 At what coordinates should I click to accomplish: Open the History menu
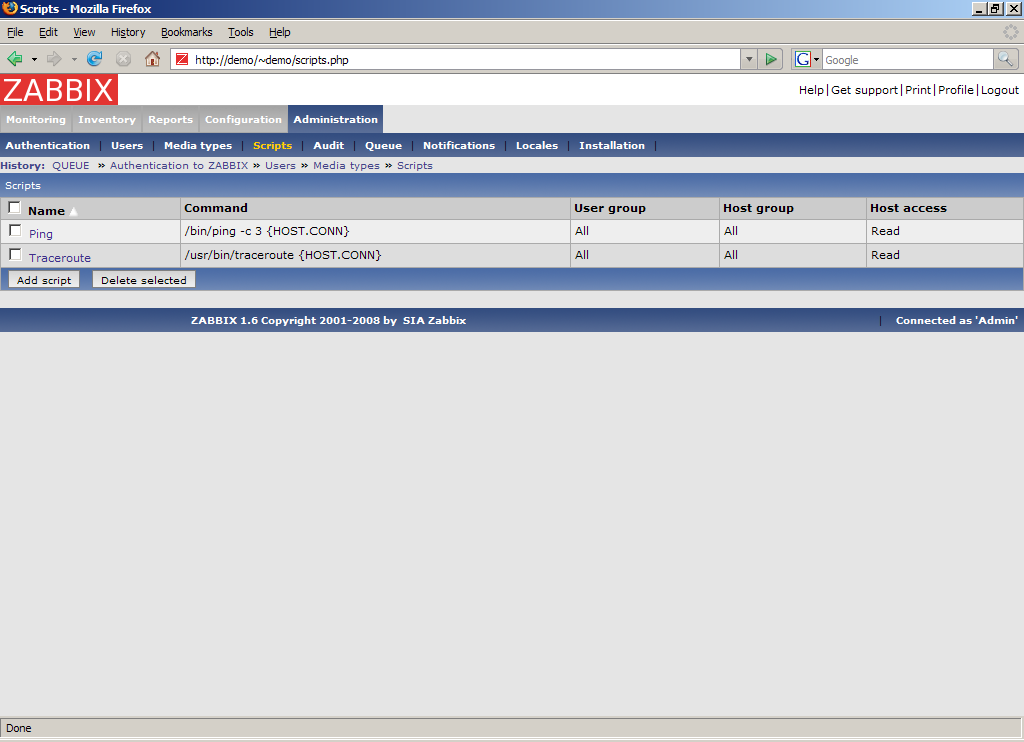tap(128, 32)
